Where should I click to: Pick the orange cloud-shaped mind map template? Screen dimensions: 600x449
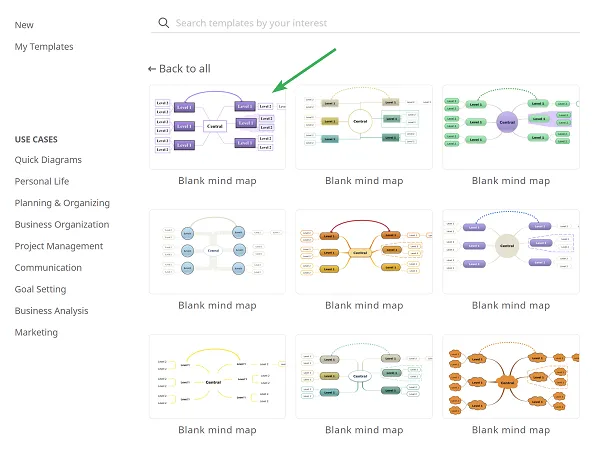pos(511,376)
